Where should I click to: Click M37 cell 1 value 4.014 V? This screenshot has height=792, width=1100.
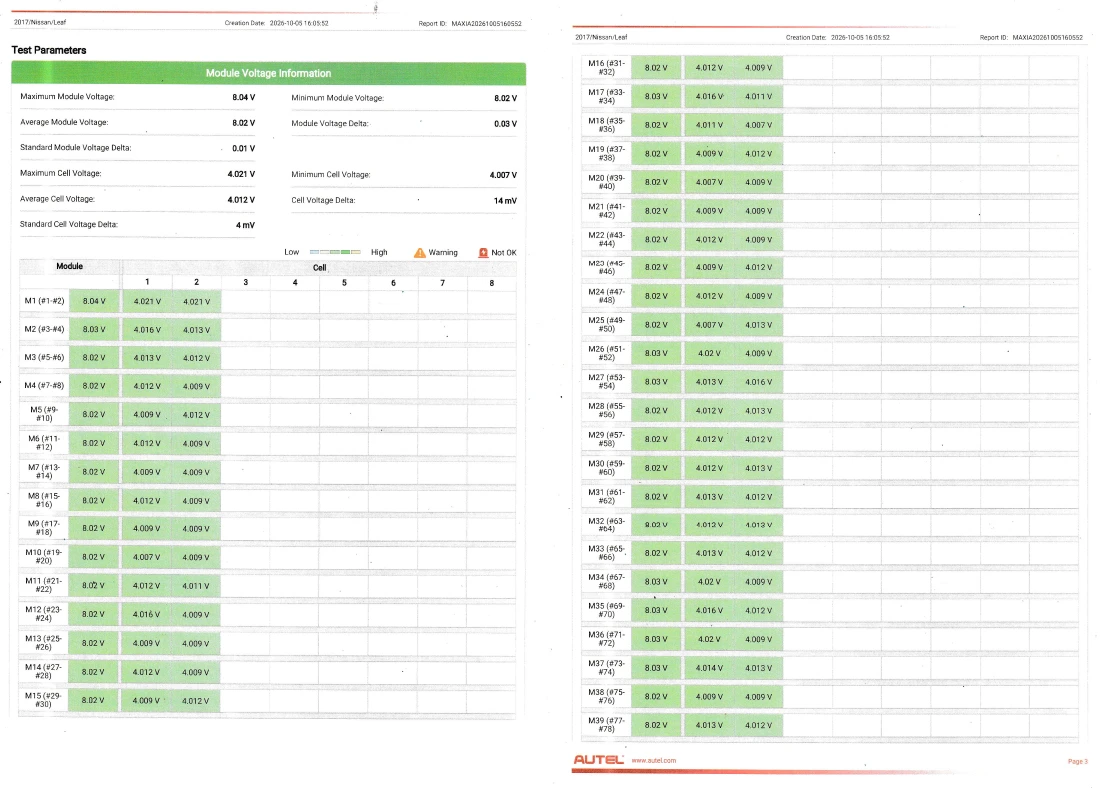click(x=709, y=669)
